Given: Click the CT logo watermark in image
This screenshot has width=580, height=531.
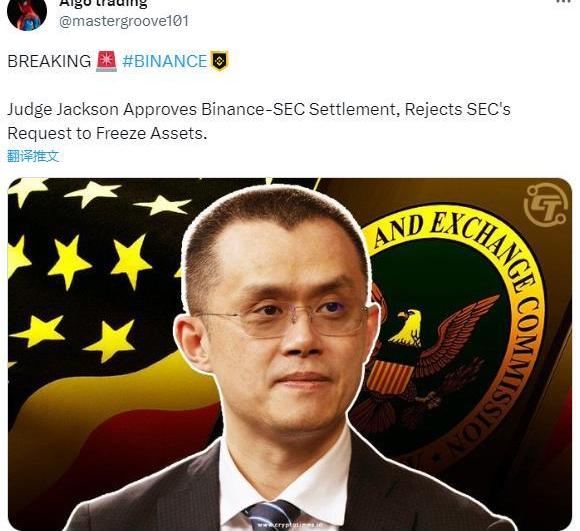Looking at the screenshot, I should pos(546,205).
